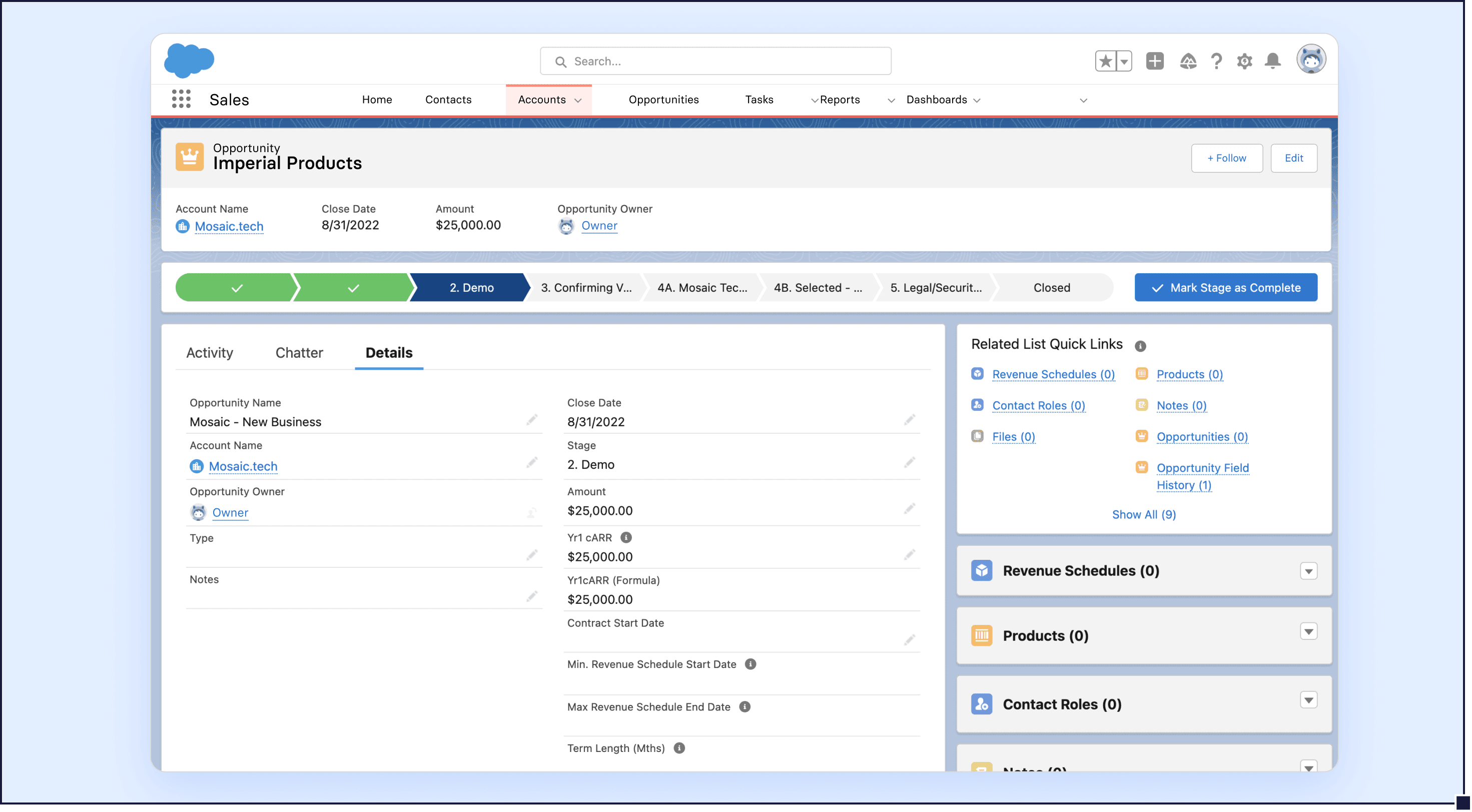Click the Favorites star icon
The width and height of the screenshot is (1472, 812).
(x=1105, y=61)
